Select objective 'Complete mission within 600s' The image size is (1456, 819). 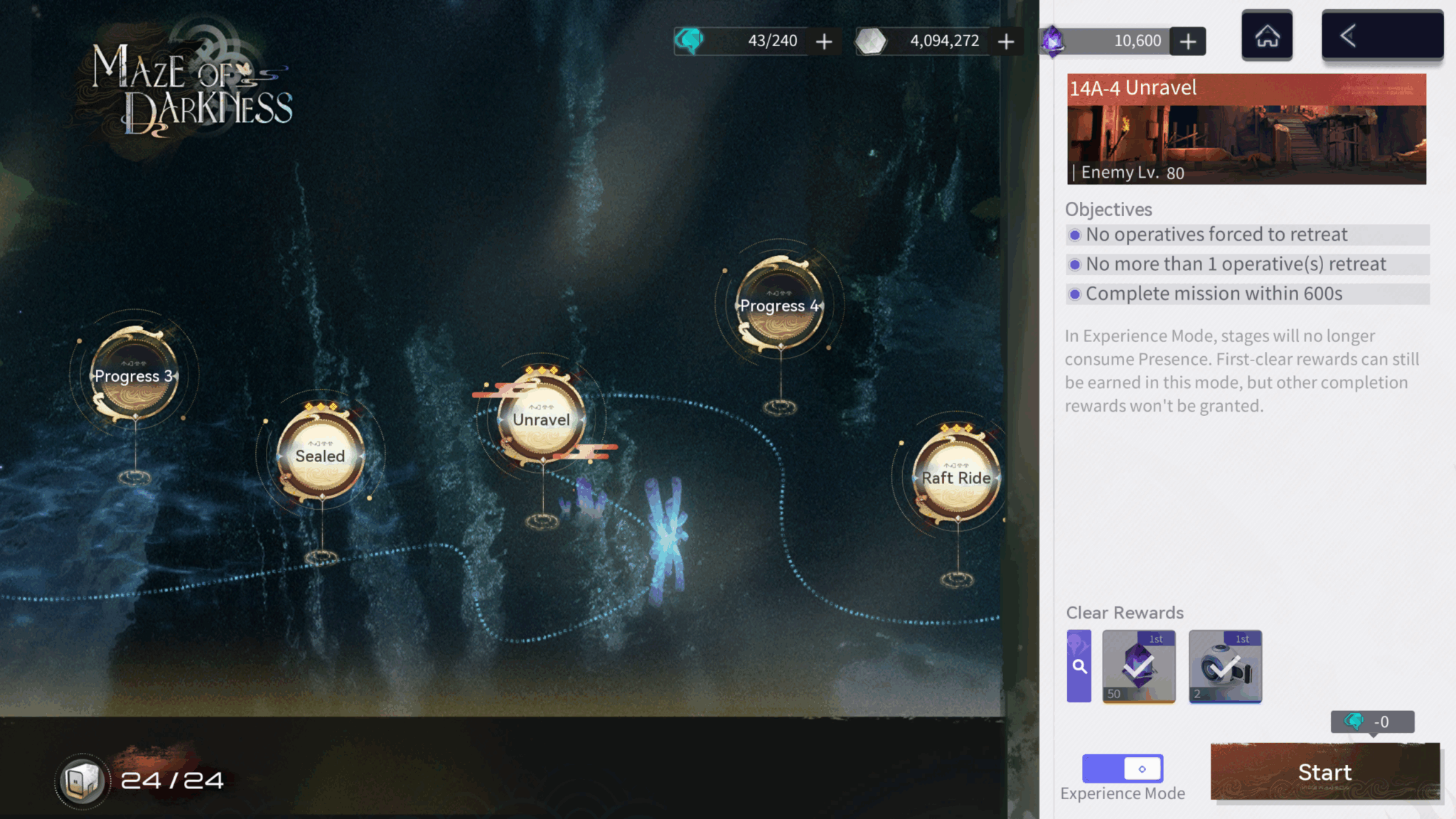(1248, 294)
